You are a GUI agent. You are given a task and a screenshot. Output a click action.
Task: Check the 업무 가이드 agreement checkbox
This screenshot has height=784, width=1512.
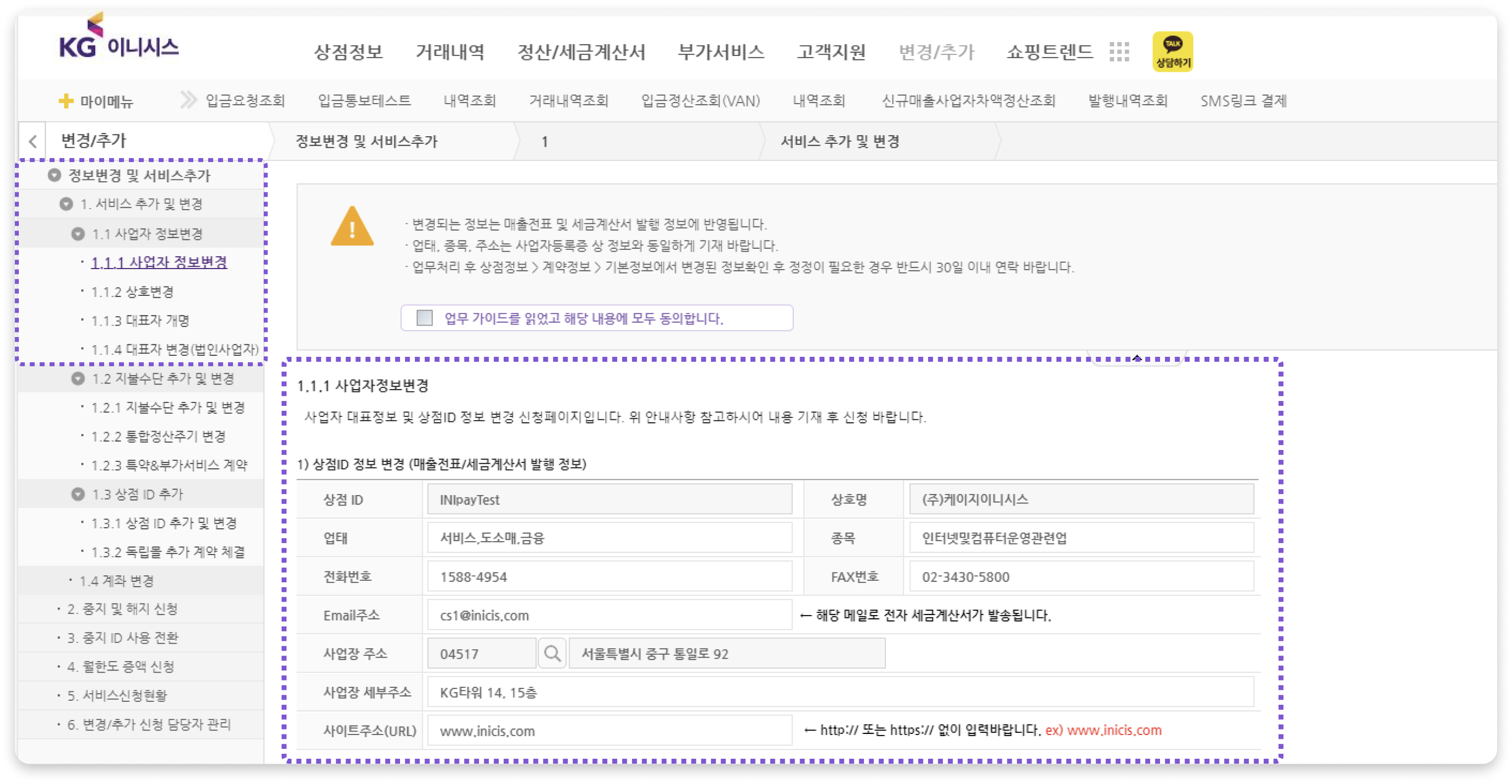[x=424, y=318]
